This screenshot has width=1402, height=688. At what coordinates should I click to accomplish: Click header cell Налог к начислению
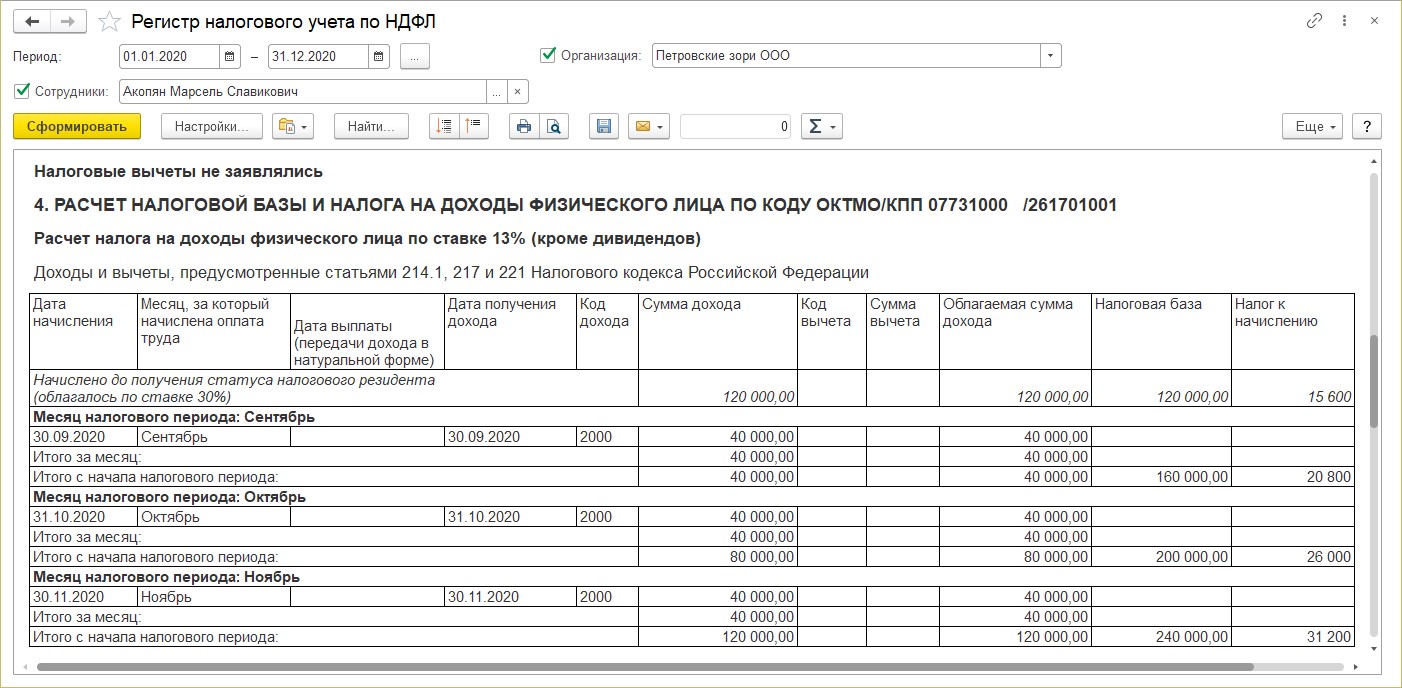1293,331
